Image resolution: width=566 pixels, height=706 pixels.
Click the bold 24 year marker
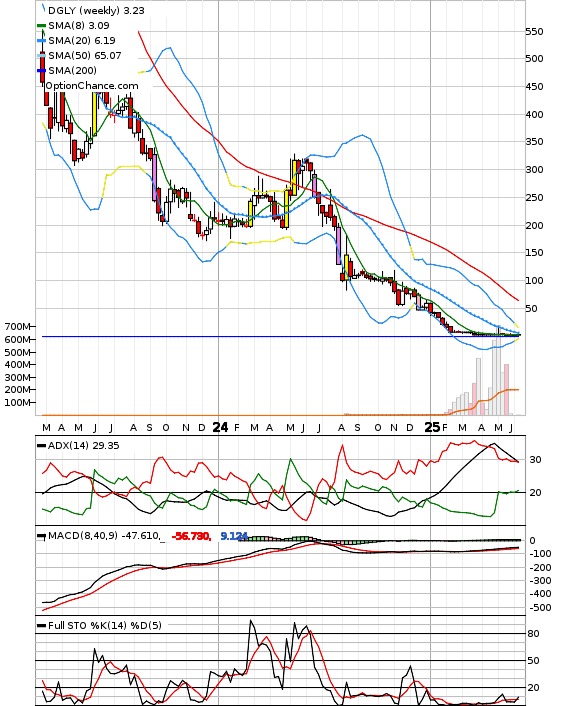220,427
